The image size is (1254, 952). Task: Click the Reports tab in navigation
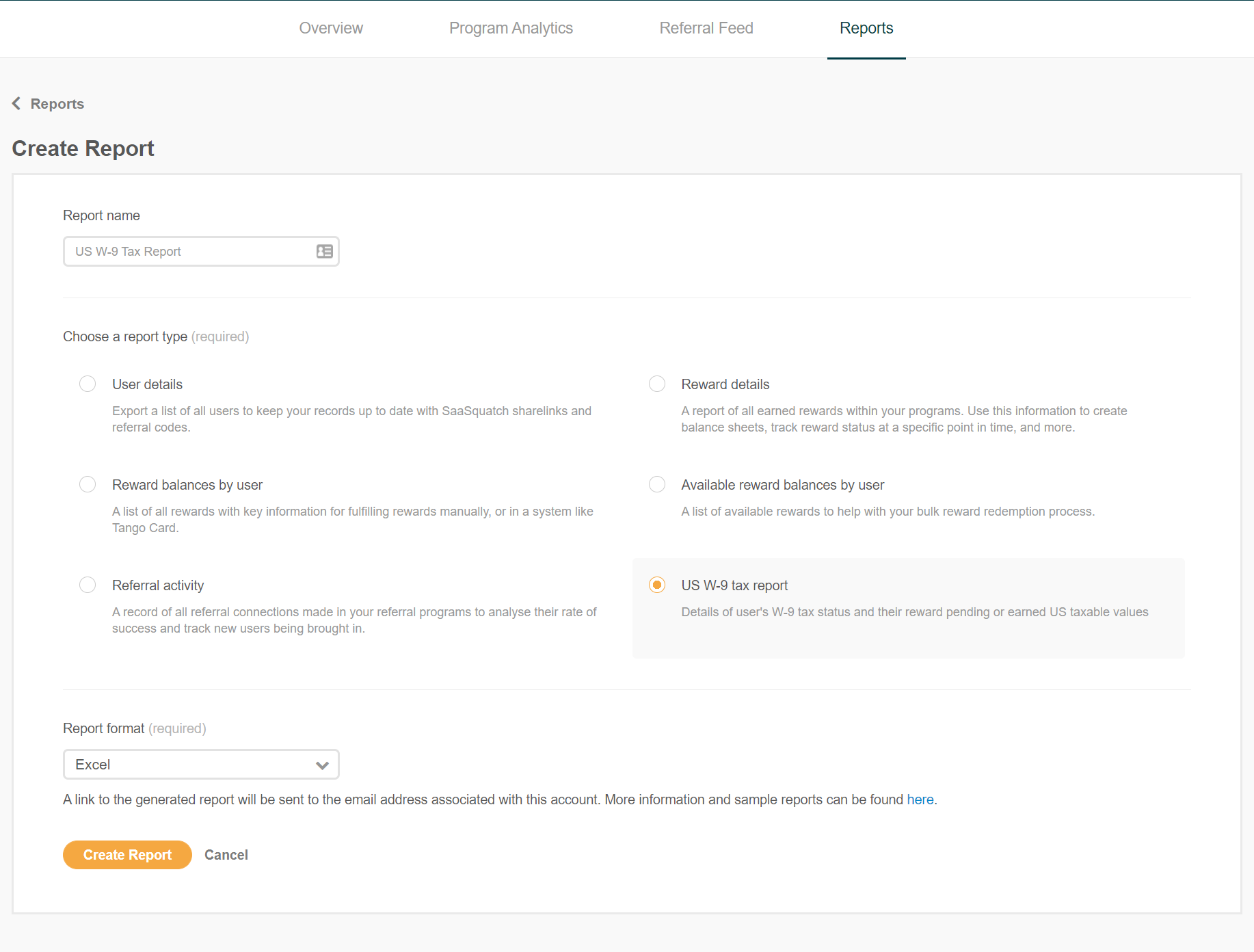click(x=866, y=28)
